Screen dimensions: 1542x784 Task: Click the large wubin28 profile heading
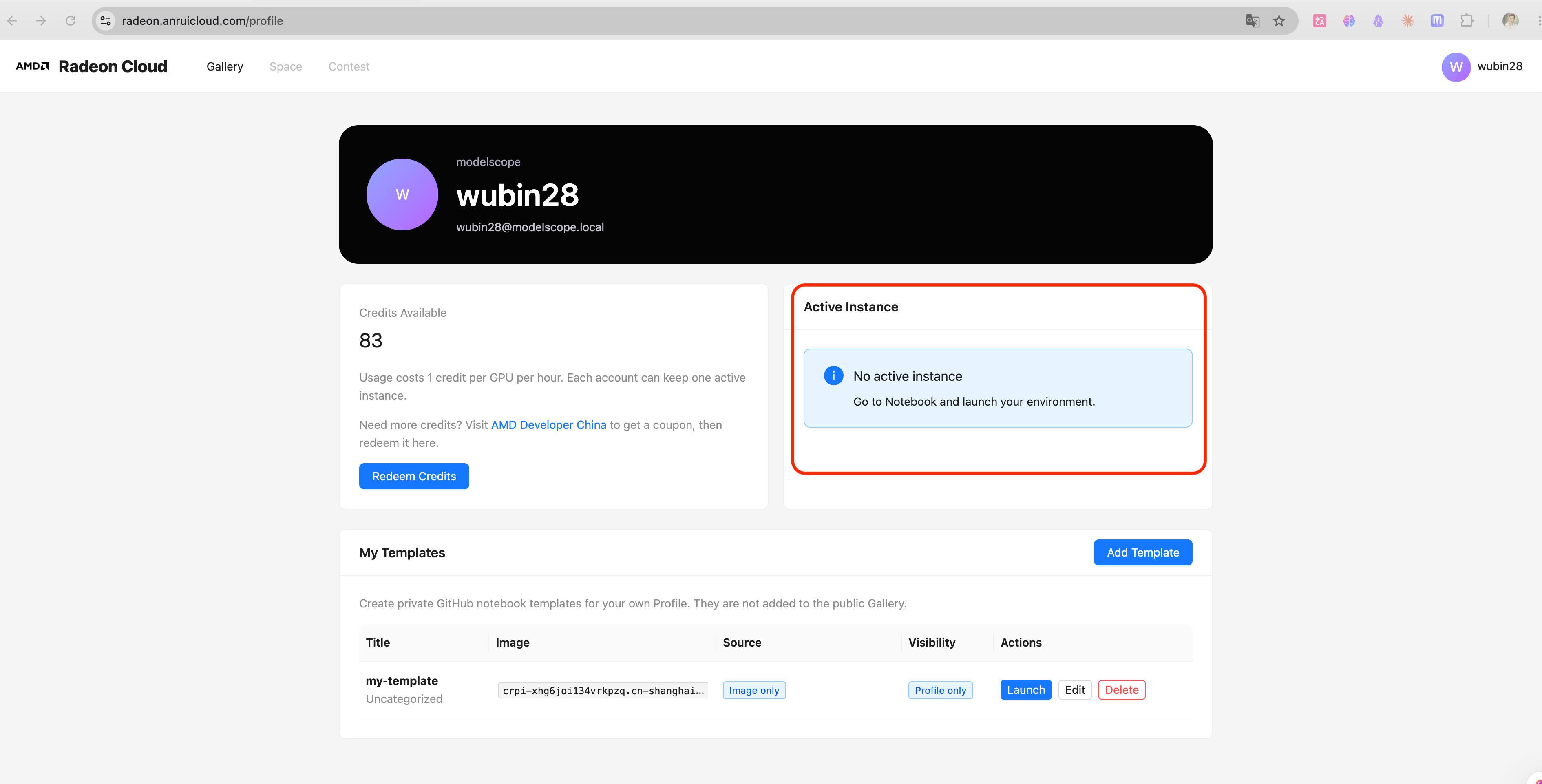click(x=518, y=195)
